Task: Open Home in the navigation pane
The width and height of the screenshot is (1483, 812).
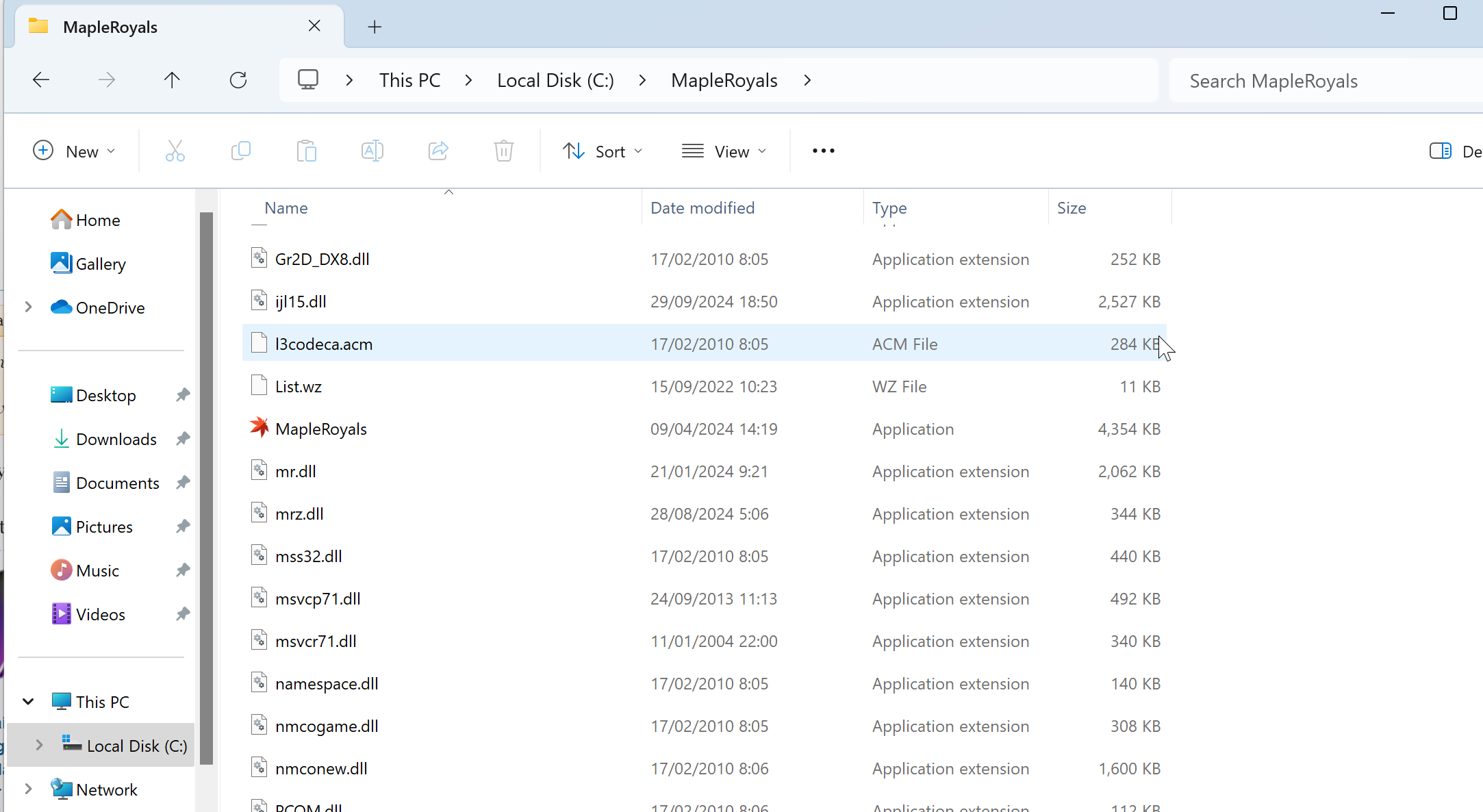Action: click(x=86, y=220)
